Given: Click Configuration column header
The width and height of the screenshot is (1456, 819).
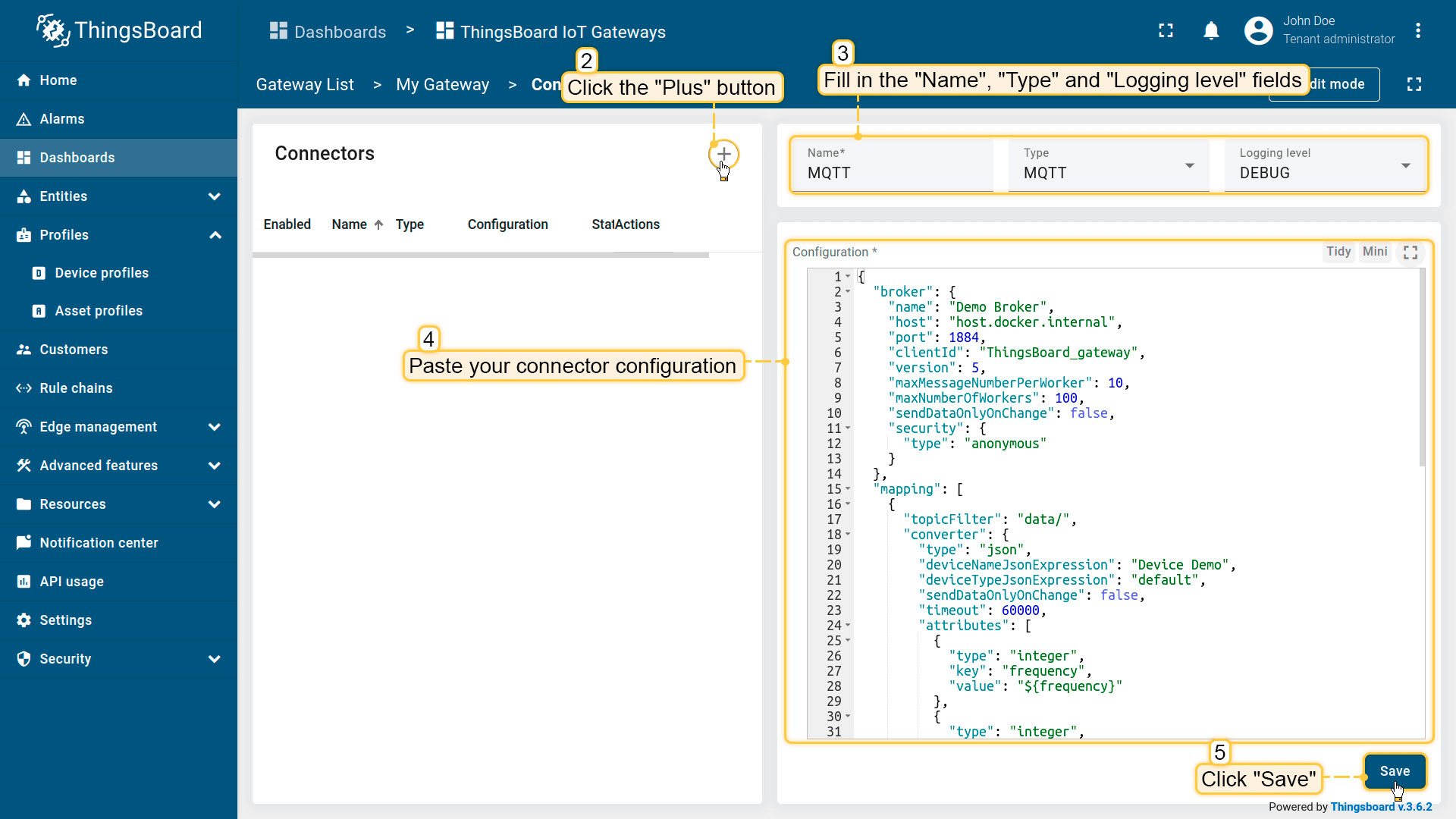Looking at the screenshot, I should coord(507,224).
